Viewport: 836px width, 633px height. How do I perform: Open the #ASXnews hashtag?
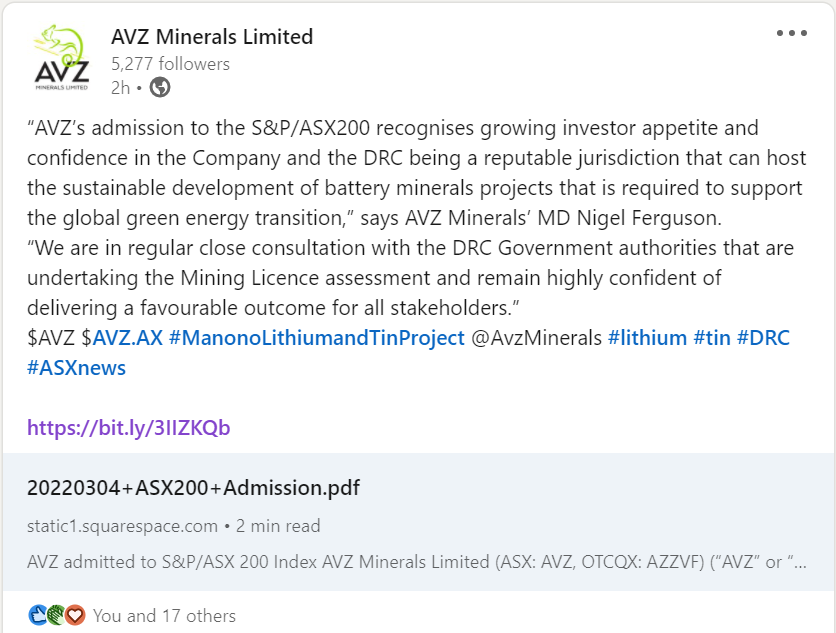pos(76,368)
